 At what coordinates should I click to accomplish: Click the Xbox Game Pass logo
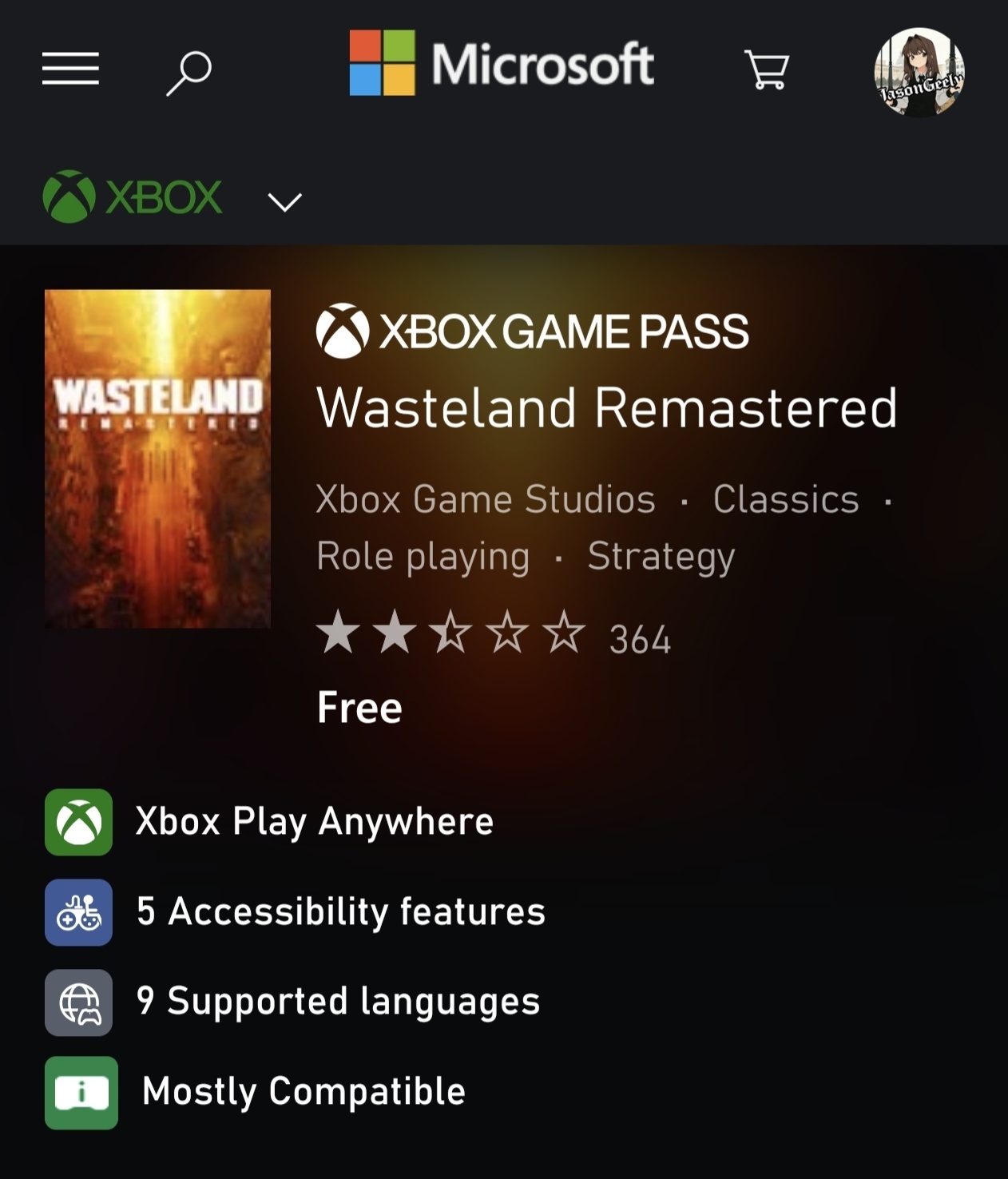532,331
